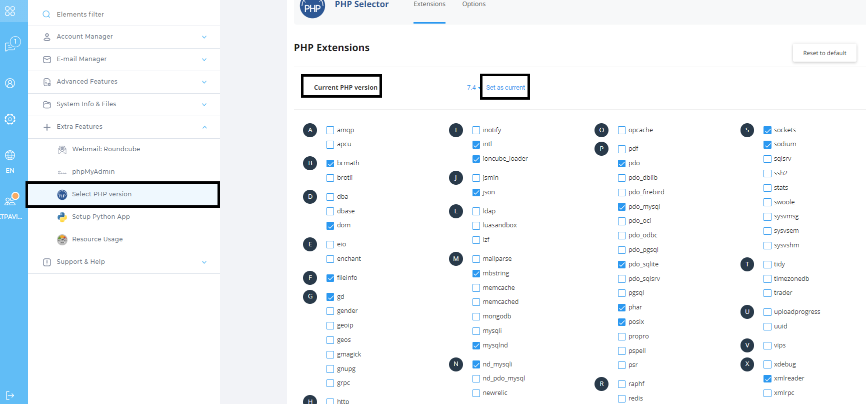Disable the fileinfo extension checkbox

pos(330,278)
